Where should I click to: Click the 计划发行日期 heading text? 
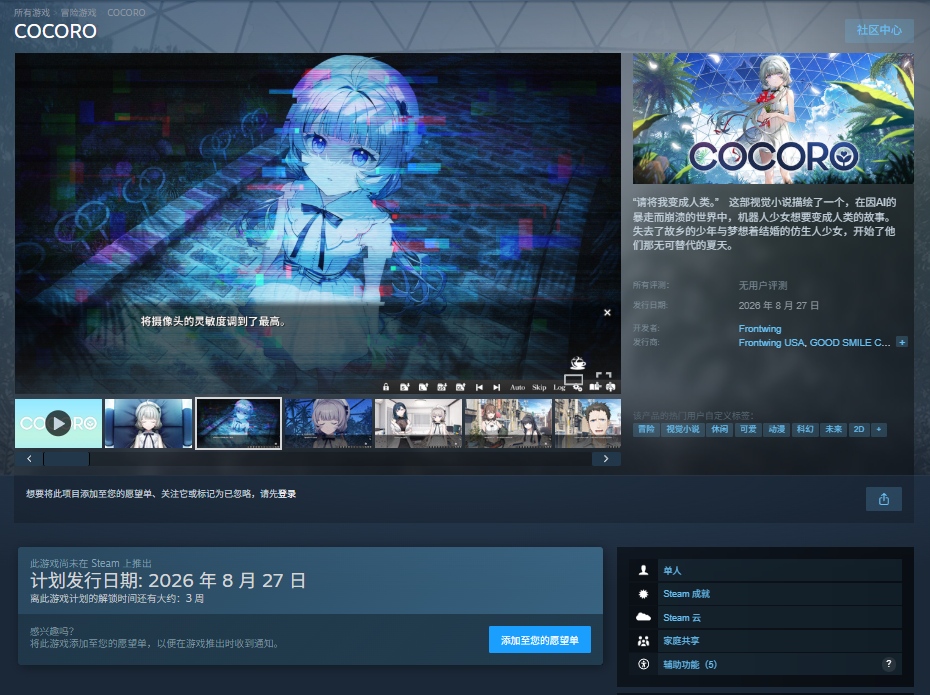click(x=168, y=580)
